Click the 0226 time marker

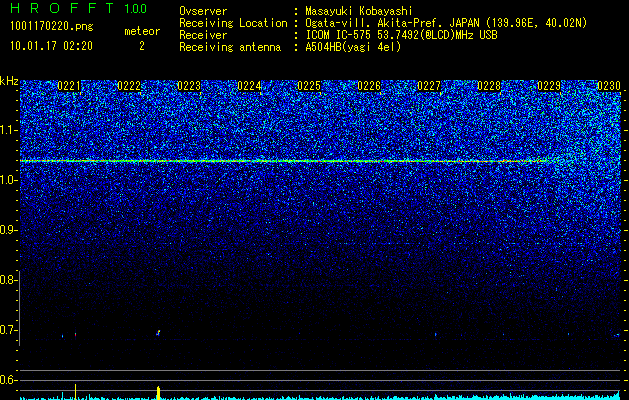coord(369,86)
